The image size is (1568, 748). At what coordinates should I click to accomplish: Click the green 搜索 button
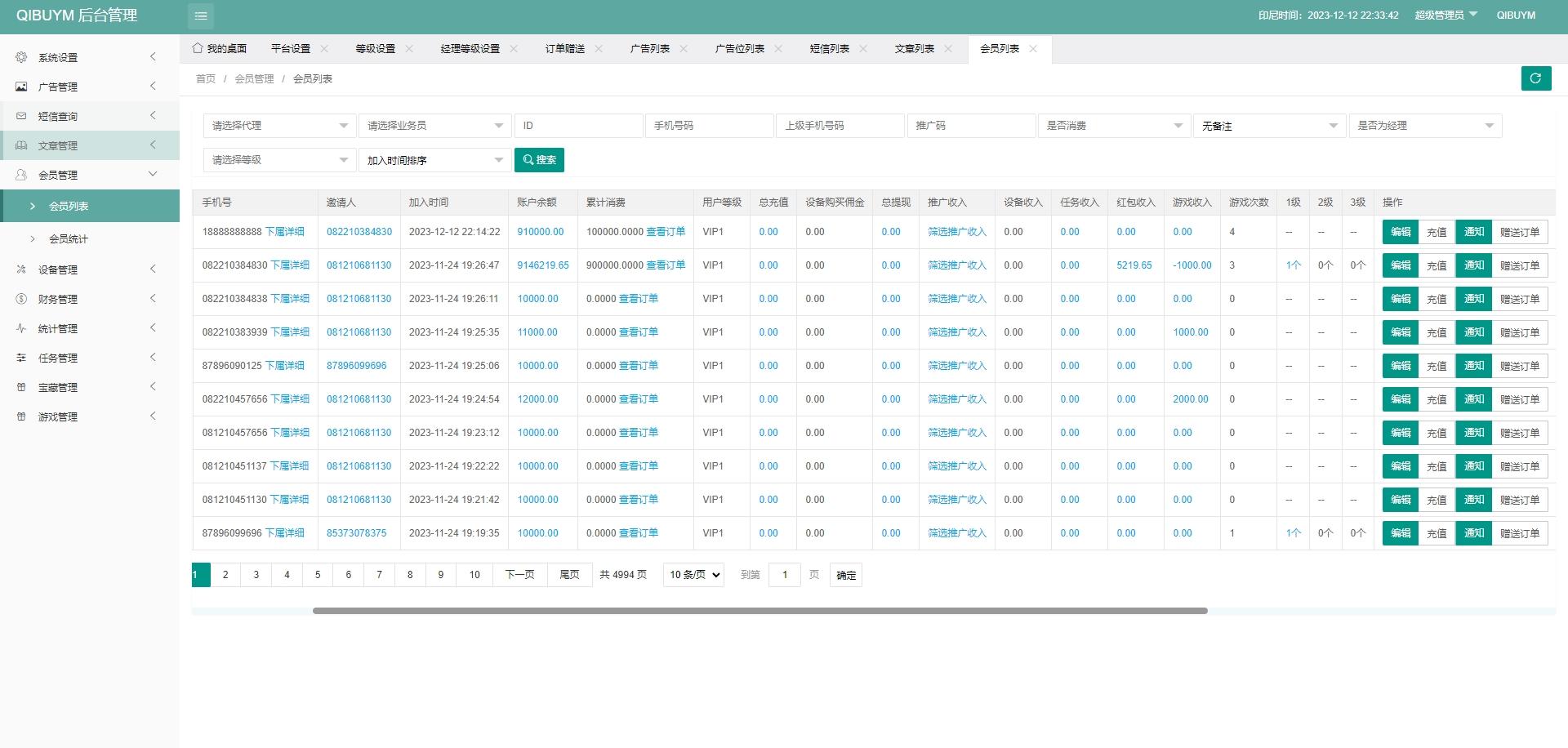point(539,160)
